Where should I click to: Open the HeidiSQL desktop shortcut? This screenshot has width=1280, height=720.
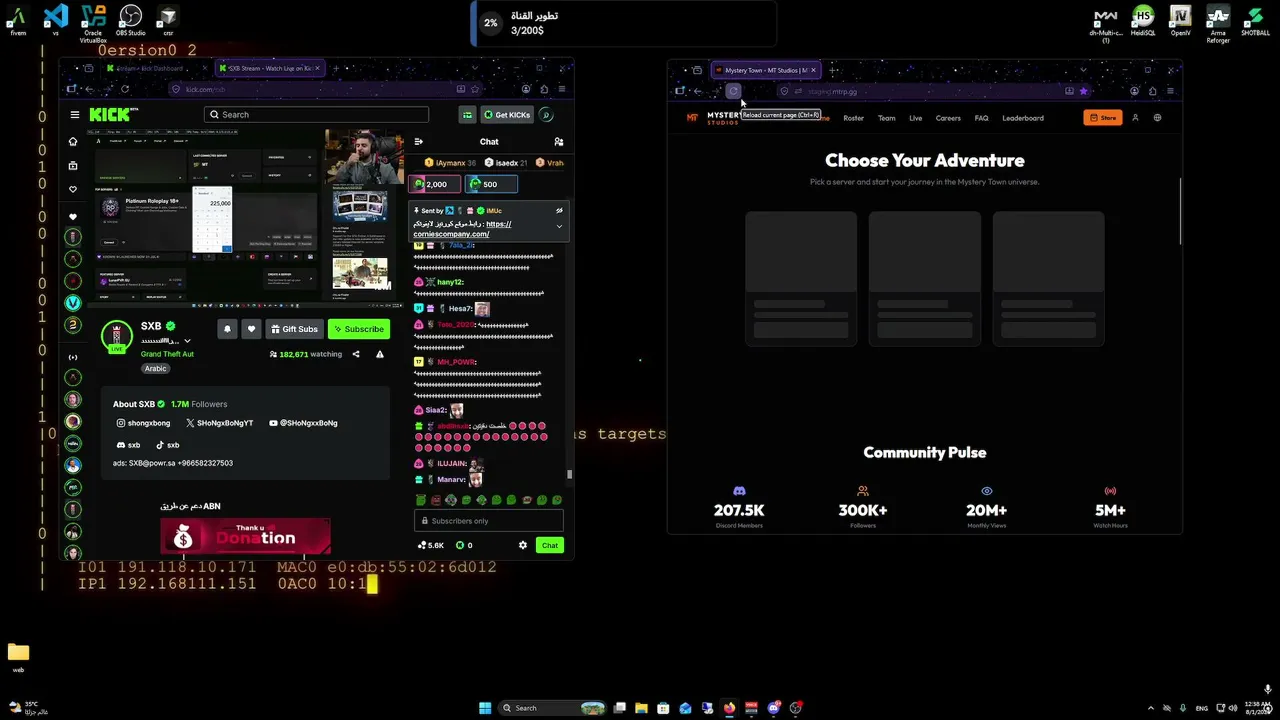pyautogui.click(x=1143, y=20)
